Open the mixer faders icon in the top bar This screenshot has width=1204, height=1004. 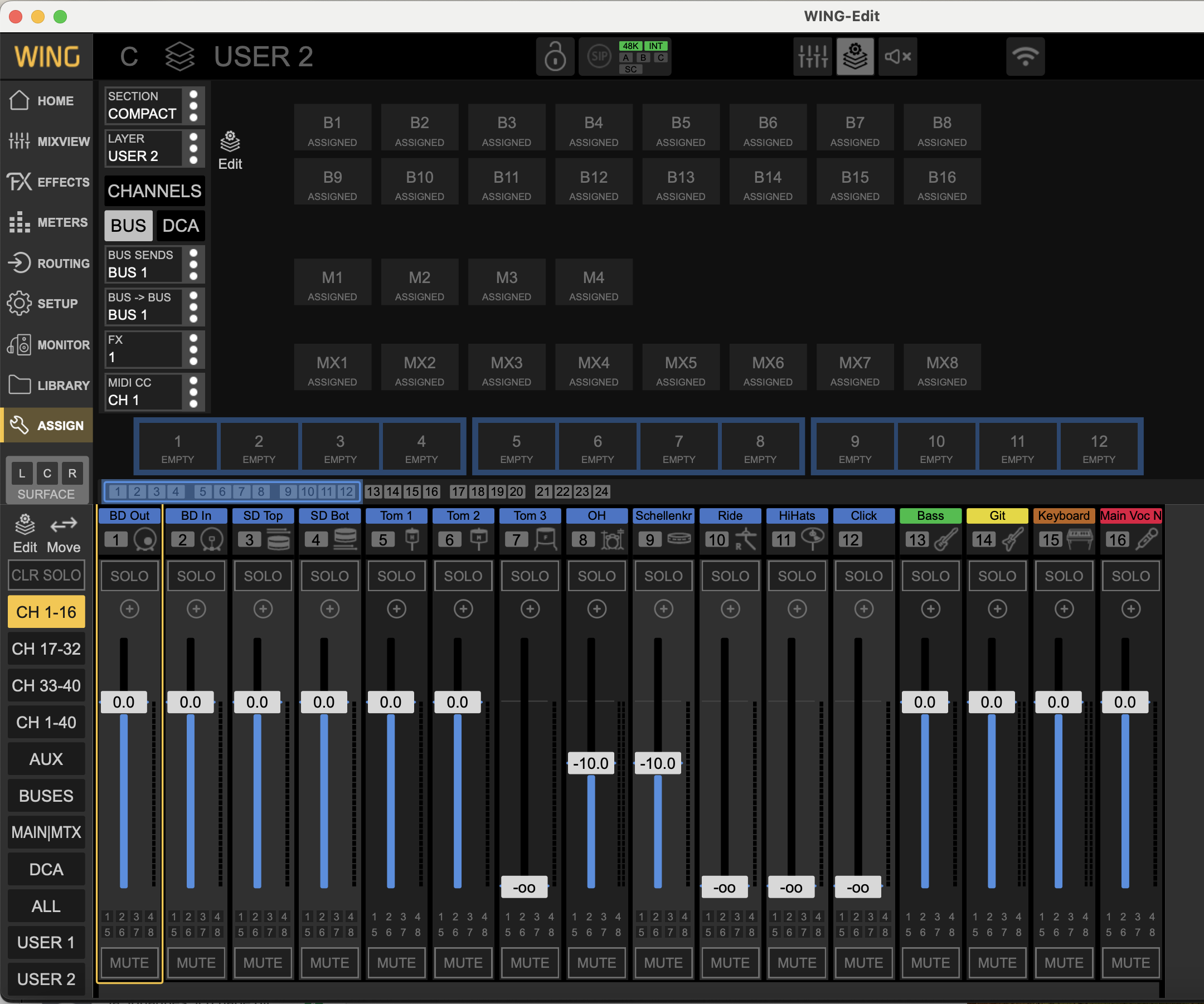click(x=812, y=56)
